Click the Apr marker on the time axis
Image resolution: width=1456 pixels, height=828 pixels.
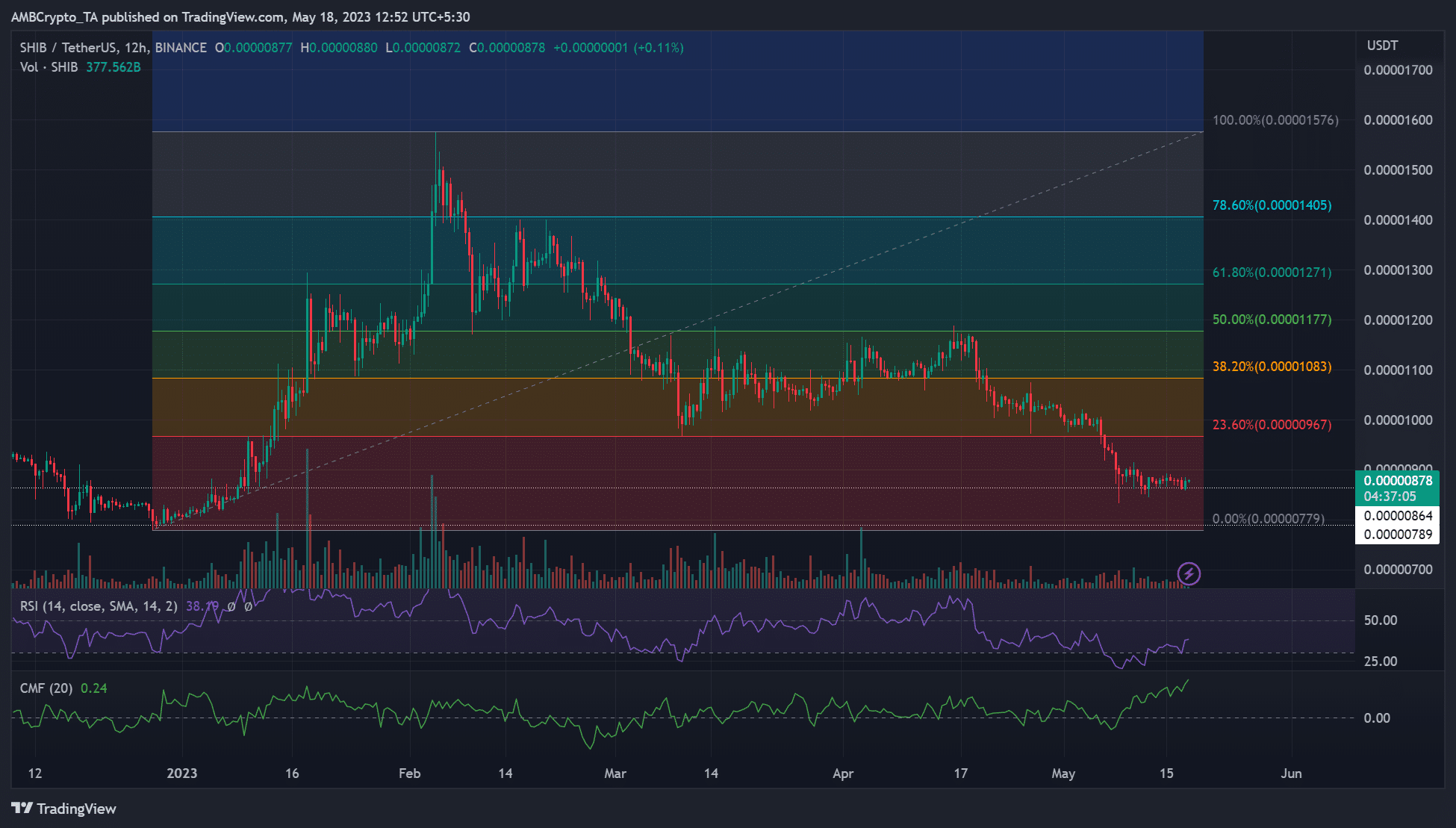click(843, 773)
